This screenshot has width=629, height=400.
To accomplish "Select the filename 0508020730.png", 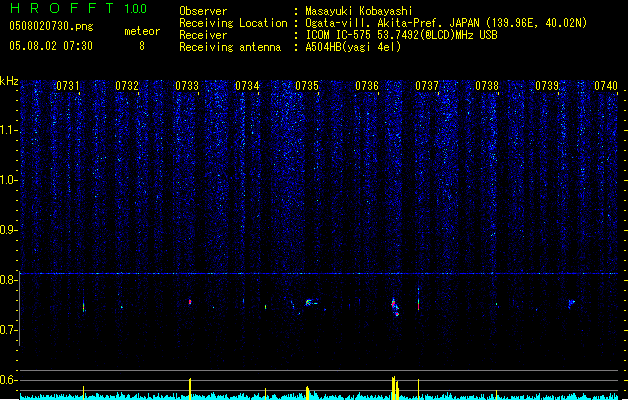I will tap(51, 27).
